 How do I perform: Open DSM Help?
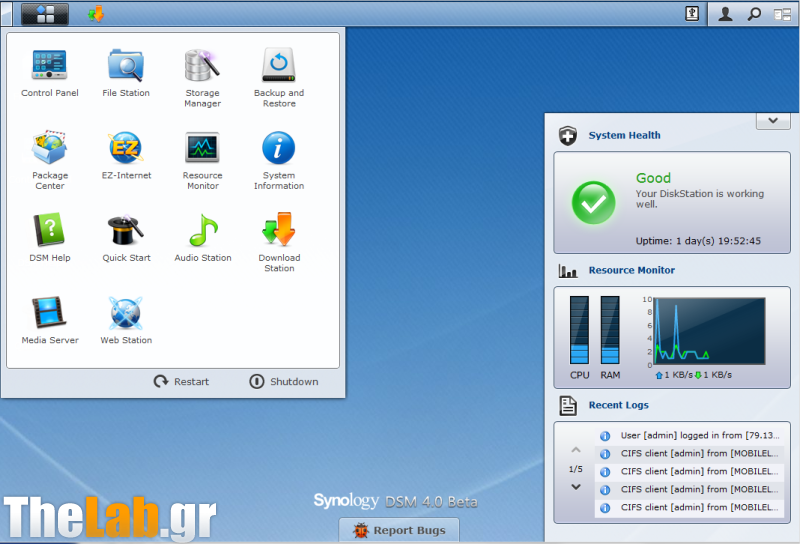49,237
